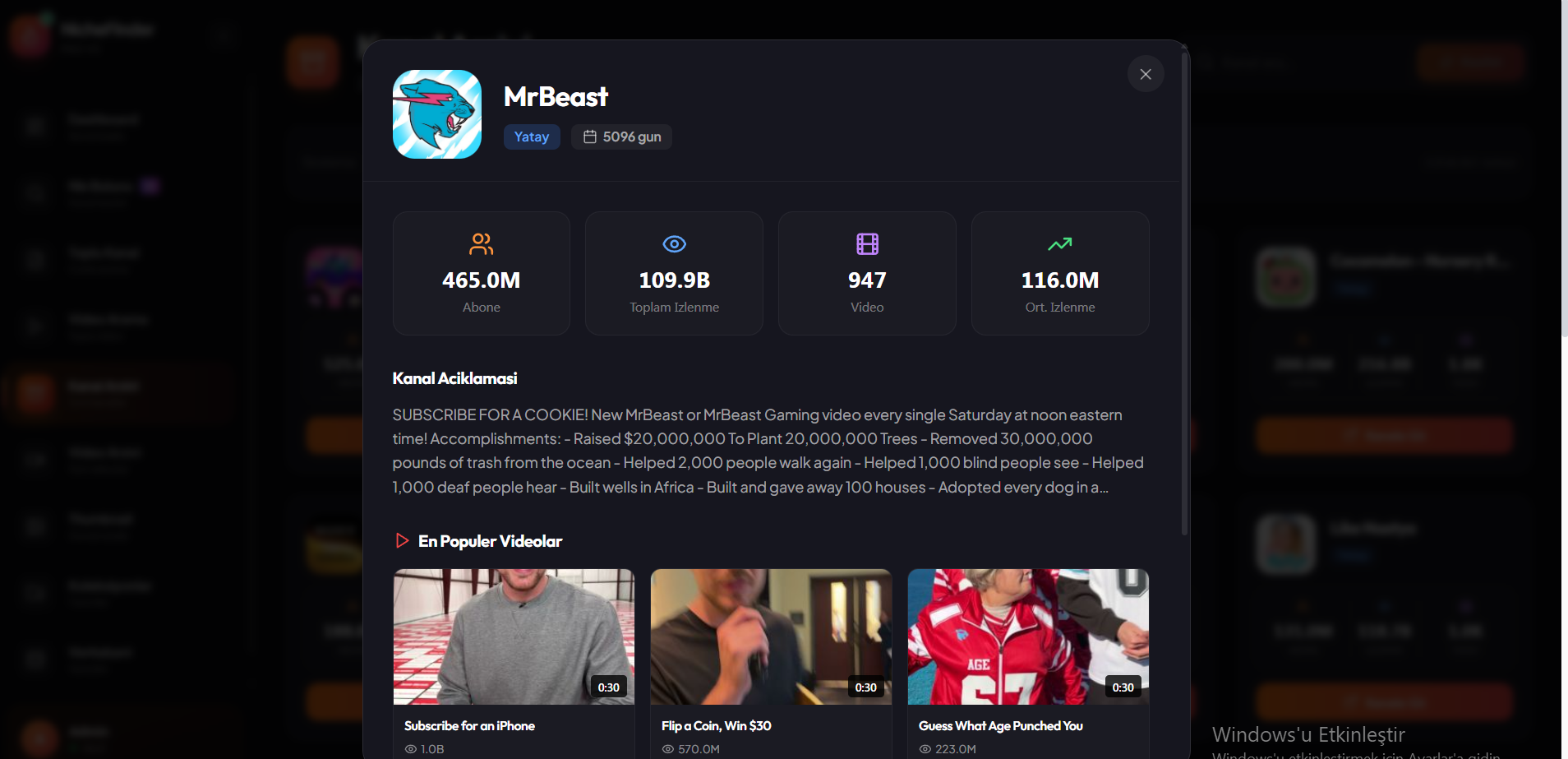Click the calendar icon beside 5096 gun
Screen dimensions: 1568x759
click(590, 137)
